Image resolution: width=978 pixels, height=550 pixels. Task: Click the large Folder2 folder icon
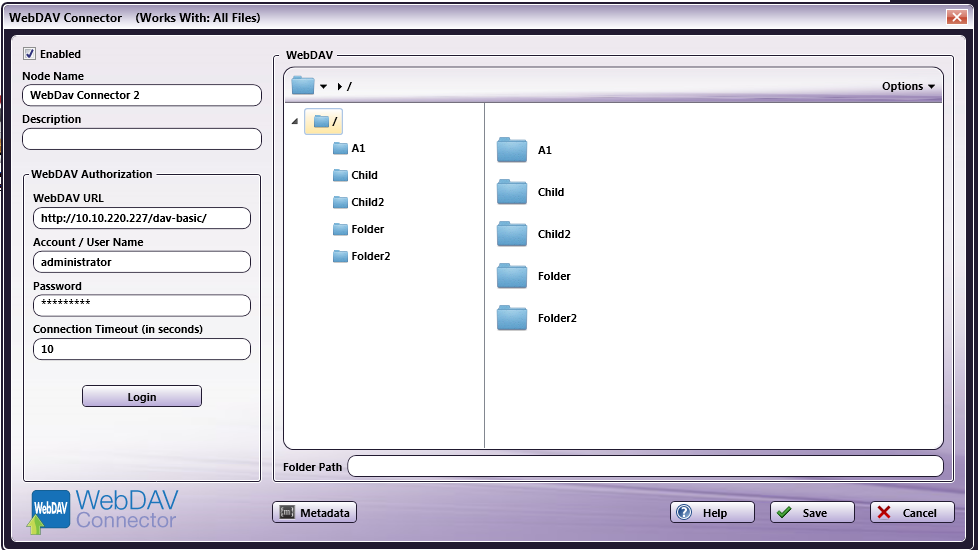pyautogui.click(x=512, y=318)
